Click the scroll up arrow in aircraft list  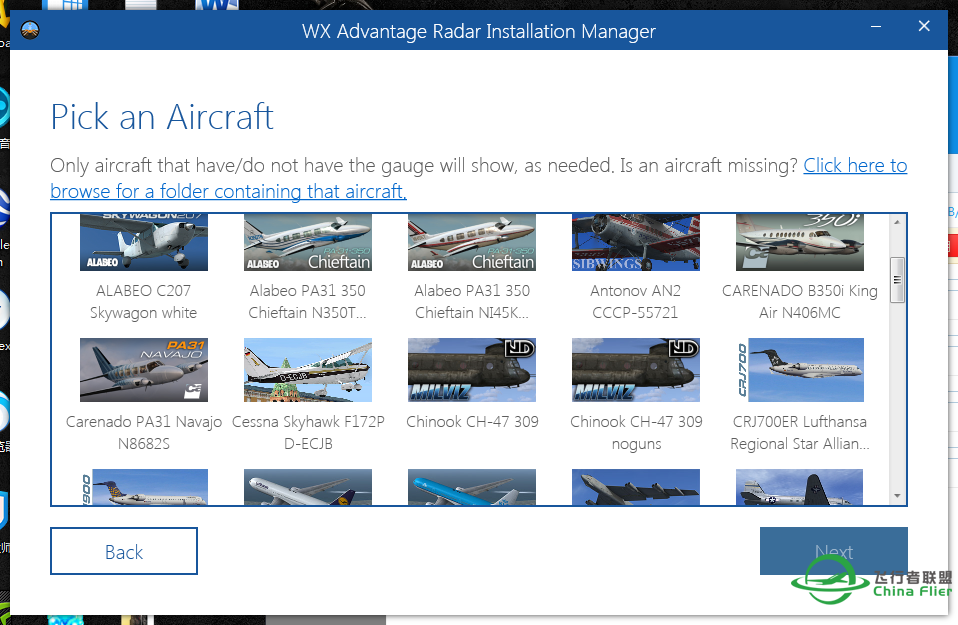pos(897,222)
